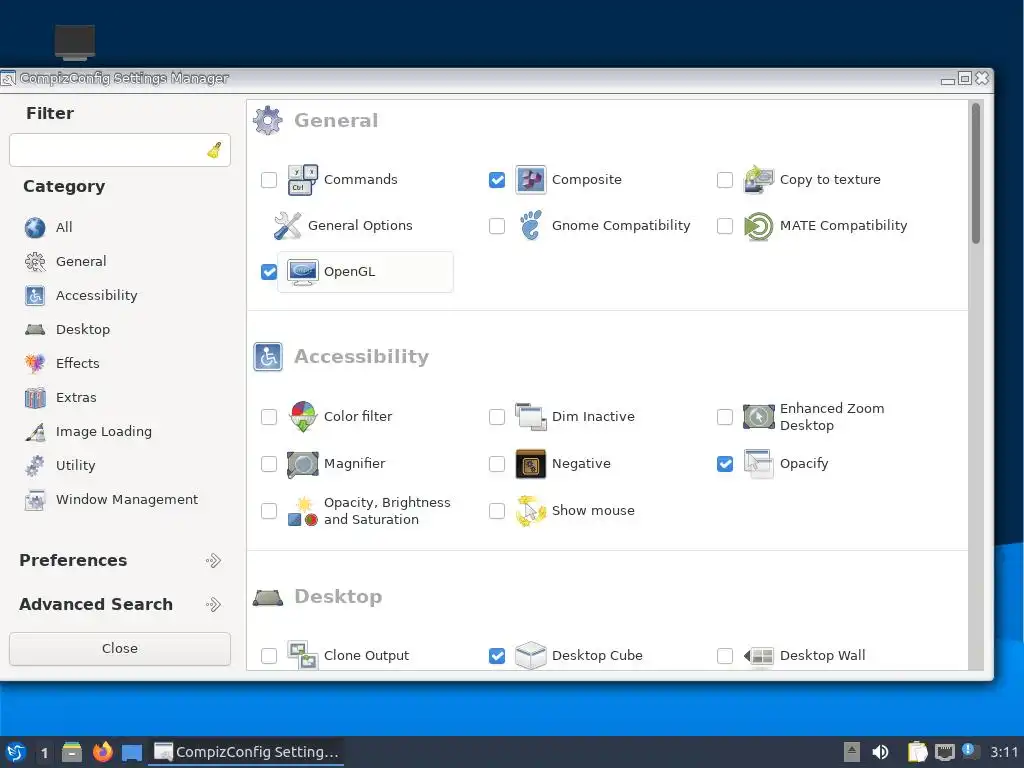Image resolution: width=1024 pixels, height=768 pixels.
Task: Enable the Magnifier checkbox
Action: click(x=269, y=464)
